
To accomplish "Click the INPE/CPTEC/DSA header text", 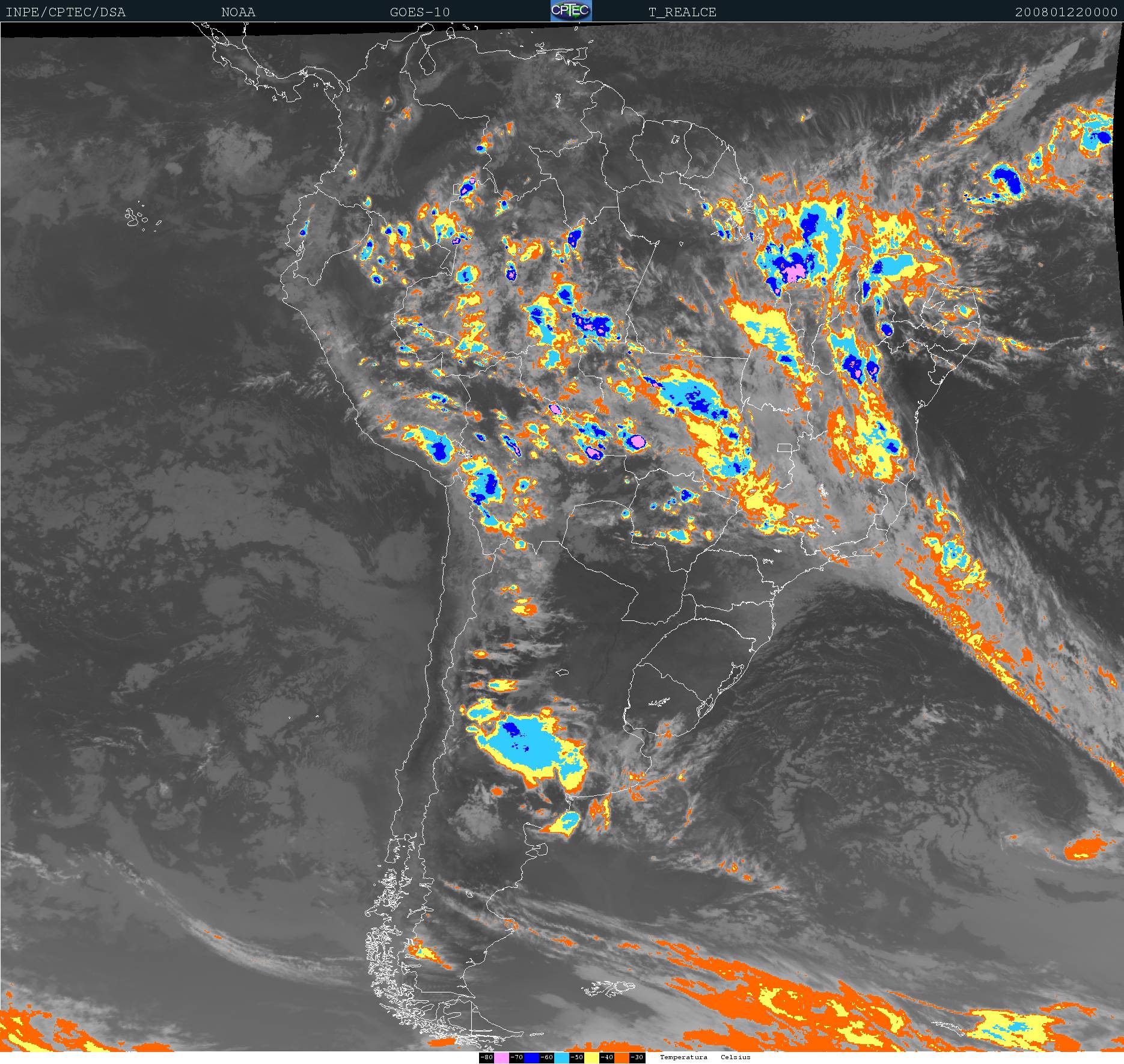I will [66, 12].
